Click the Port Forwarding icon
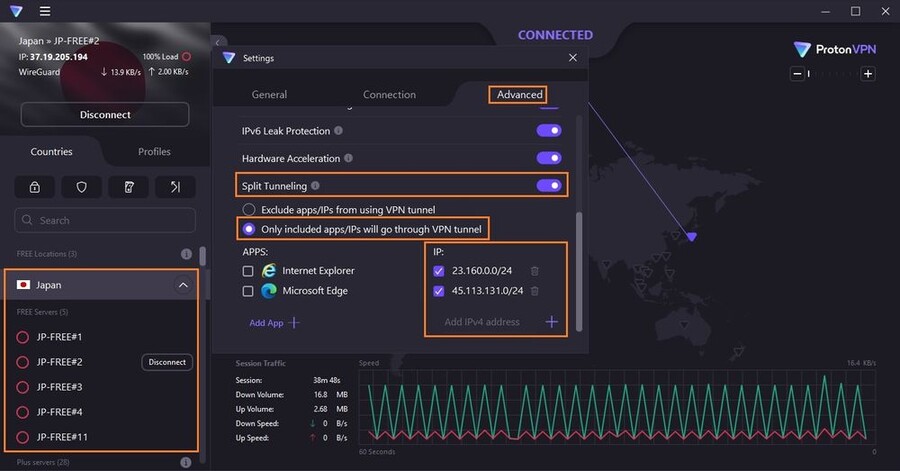Image resolution: width=900 pixels, height=471 pixels. [176, 187]
